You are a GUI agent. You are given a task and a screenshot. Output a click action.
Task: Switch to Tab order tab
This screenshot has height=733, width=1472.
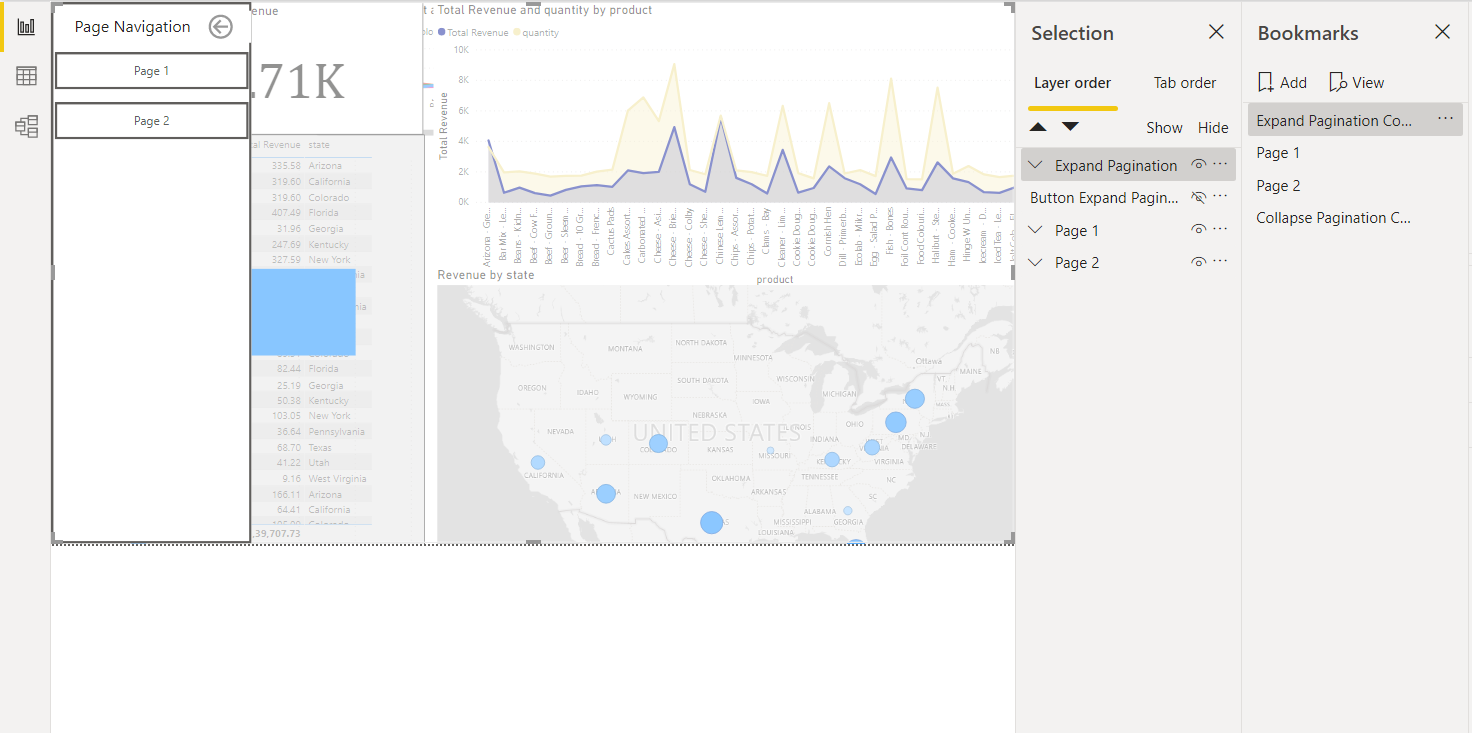point(1185,83)
